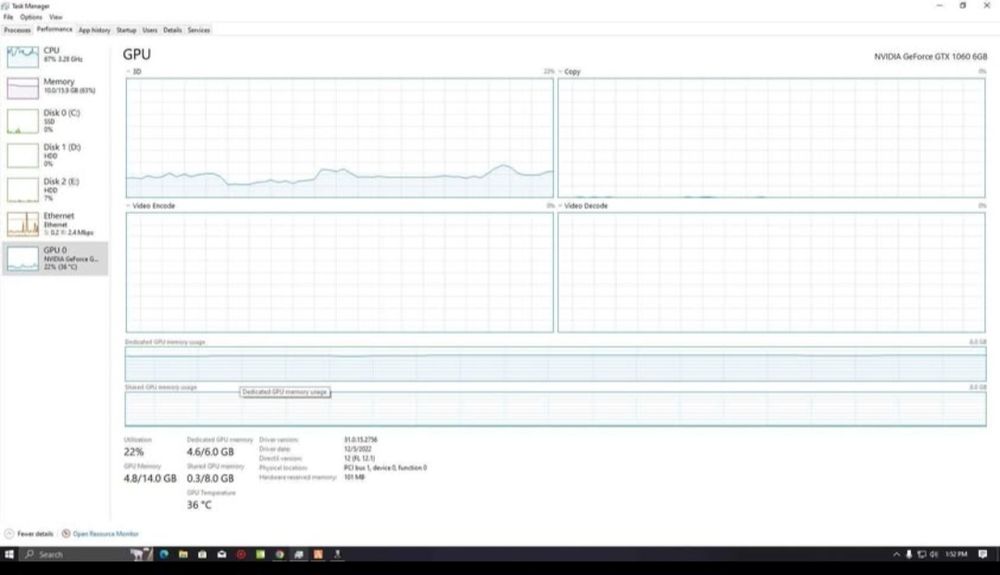1000x575 pixels.
Task: Switch to the App history tab
Action: click(x=94, y=30)
